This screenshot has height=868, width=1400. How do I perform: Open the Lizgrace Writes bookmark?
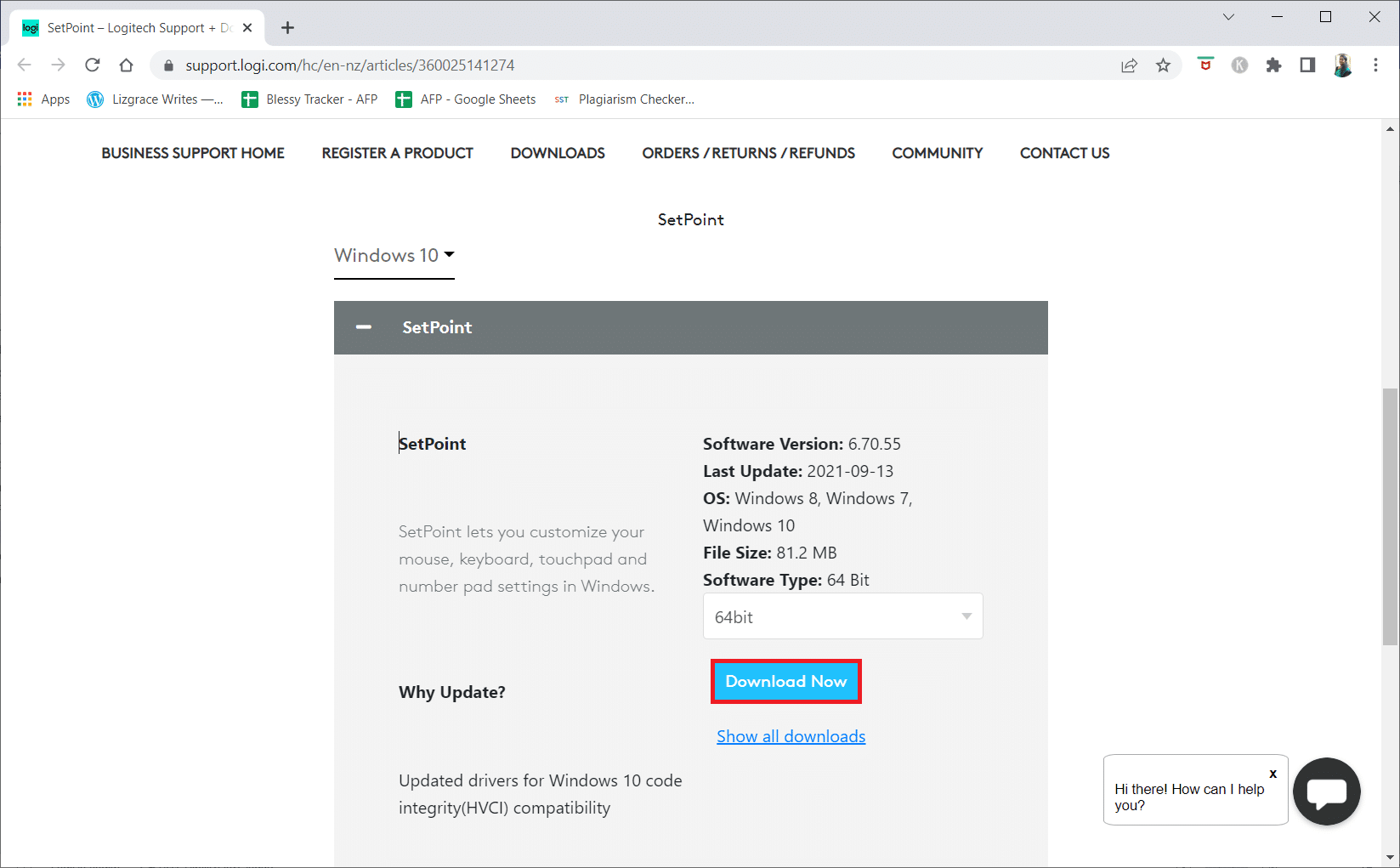click(155, 99)
